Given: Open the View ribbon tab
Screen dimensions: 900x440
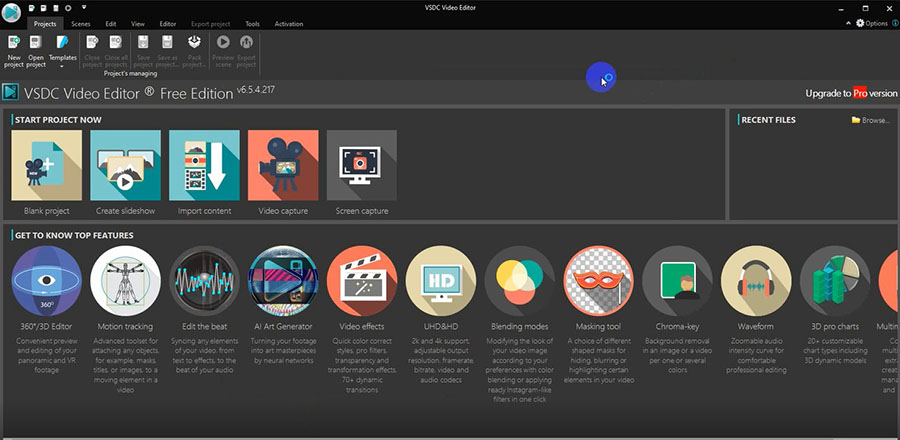Looking at the screenshot, I should [138, 24].
